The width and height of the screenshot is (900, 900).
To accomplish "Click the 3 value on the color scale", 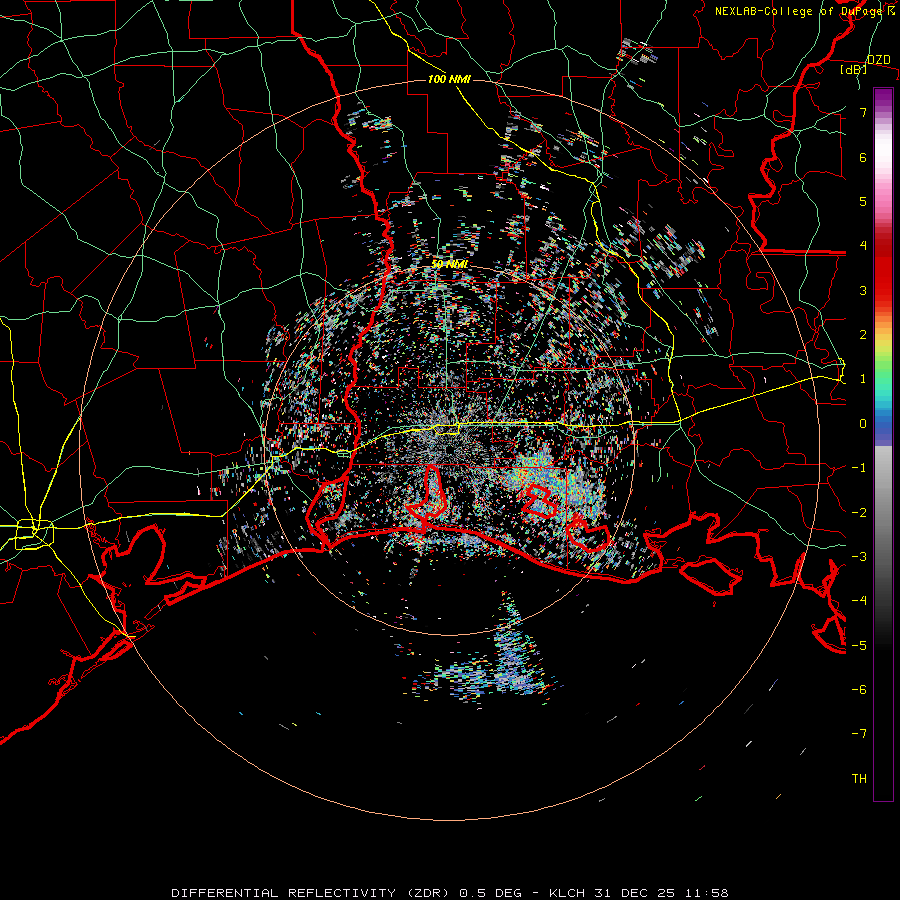I will click(x=863, y=290).
